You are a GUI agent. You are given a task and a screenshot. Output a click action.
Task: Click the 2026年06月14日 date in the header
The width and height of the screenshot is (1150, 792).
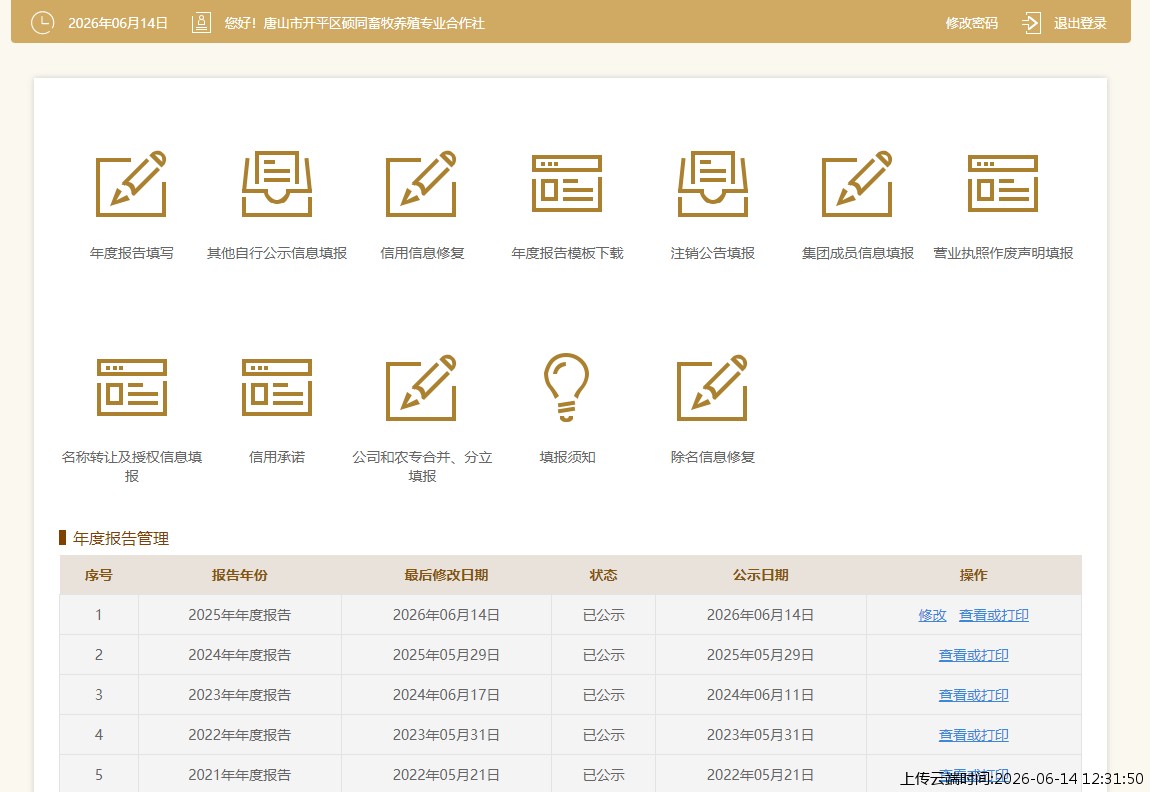click(118, 23)
